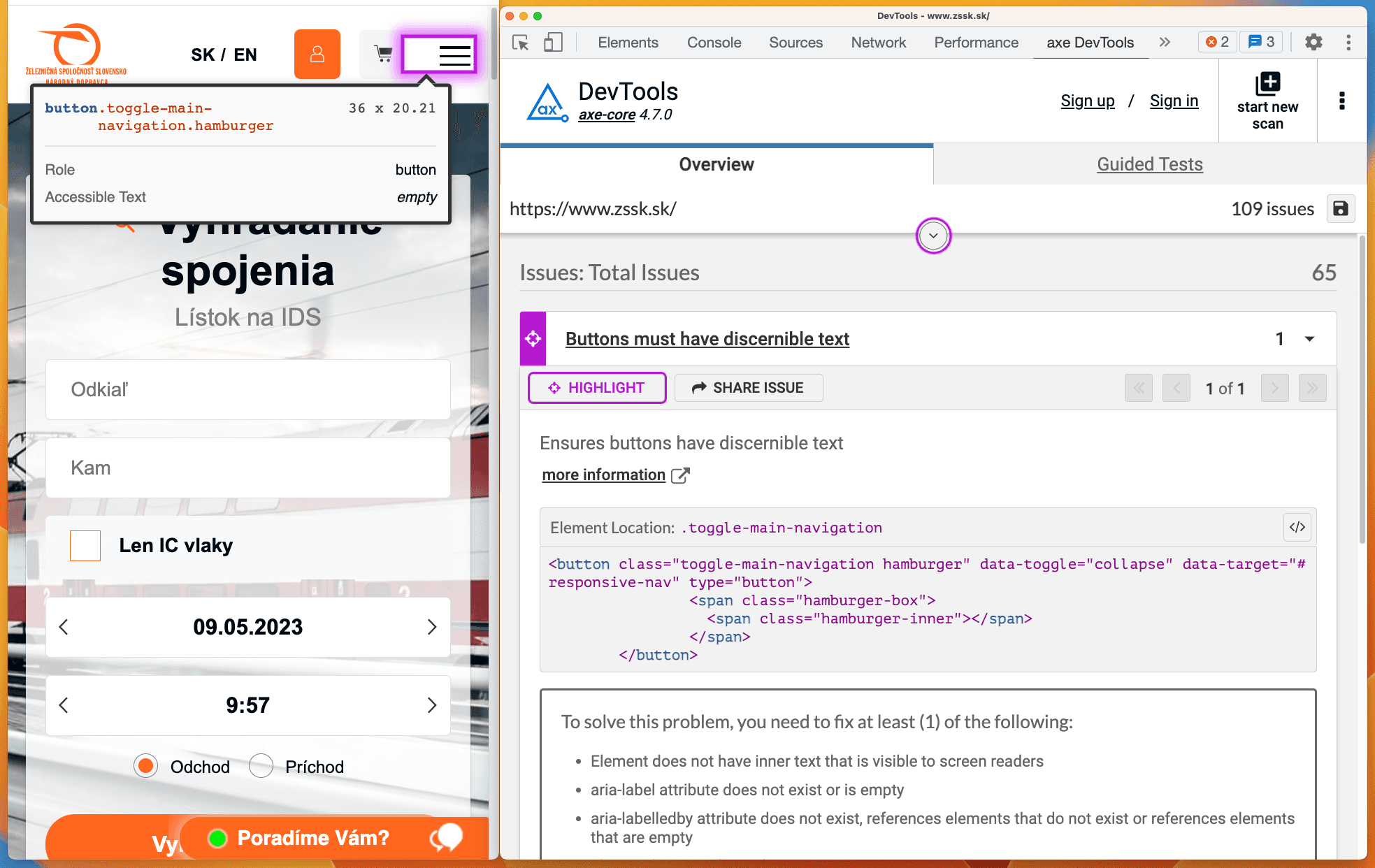This screenshot has width=1375, height=868.
Task: Show more DevTools tabs chevron
Action: [x=1165, y=43]
